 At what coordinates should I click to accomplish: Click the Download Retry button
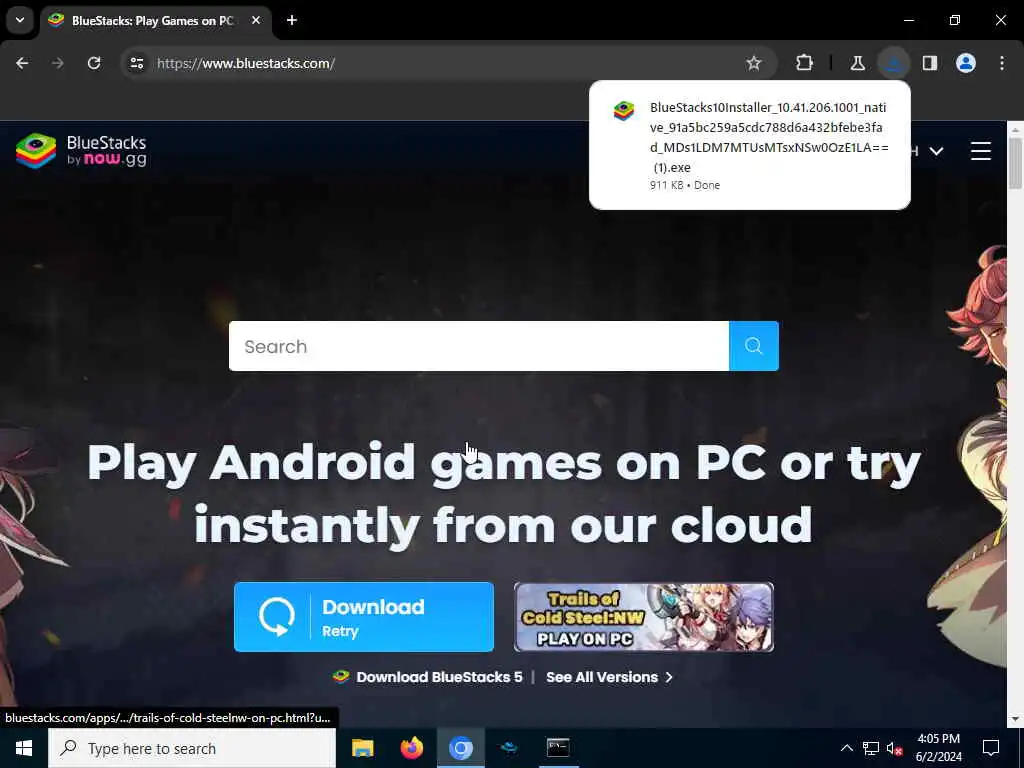coord(364,617)
